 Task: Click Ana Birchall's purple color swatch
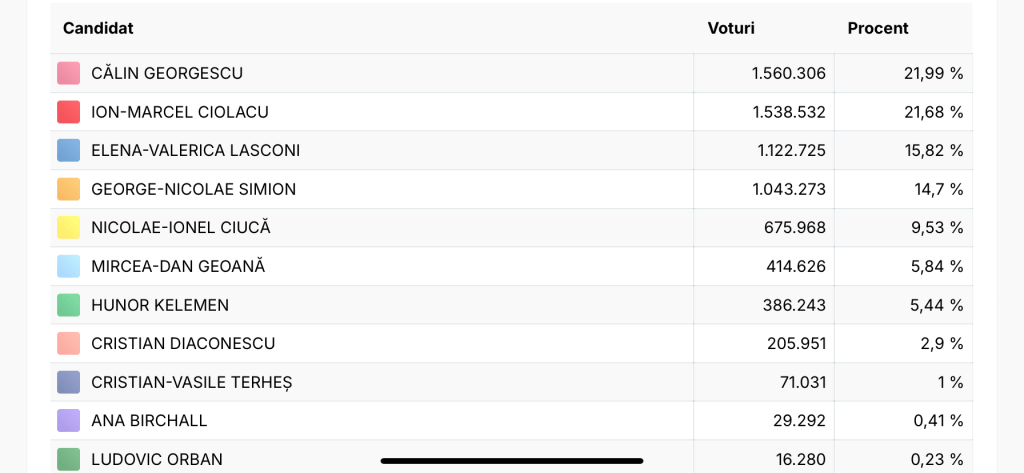[x=68, y=420]
